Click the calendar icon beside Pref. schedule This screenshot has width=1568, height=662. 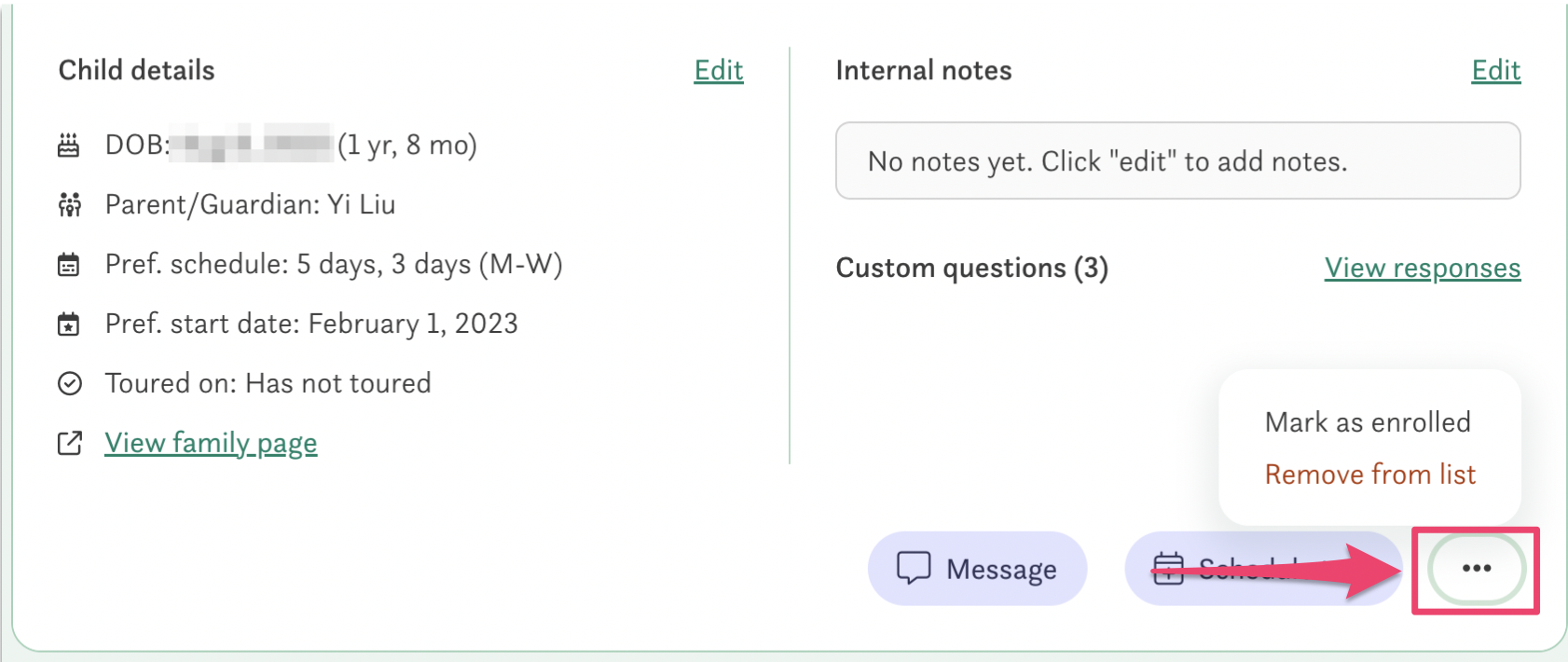point(69,265)
